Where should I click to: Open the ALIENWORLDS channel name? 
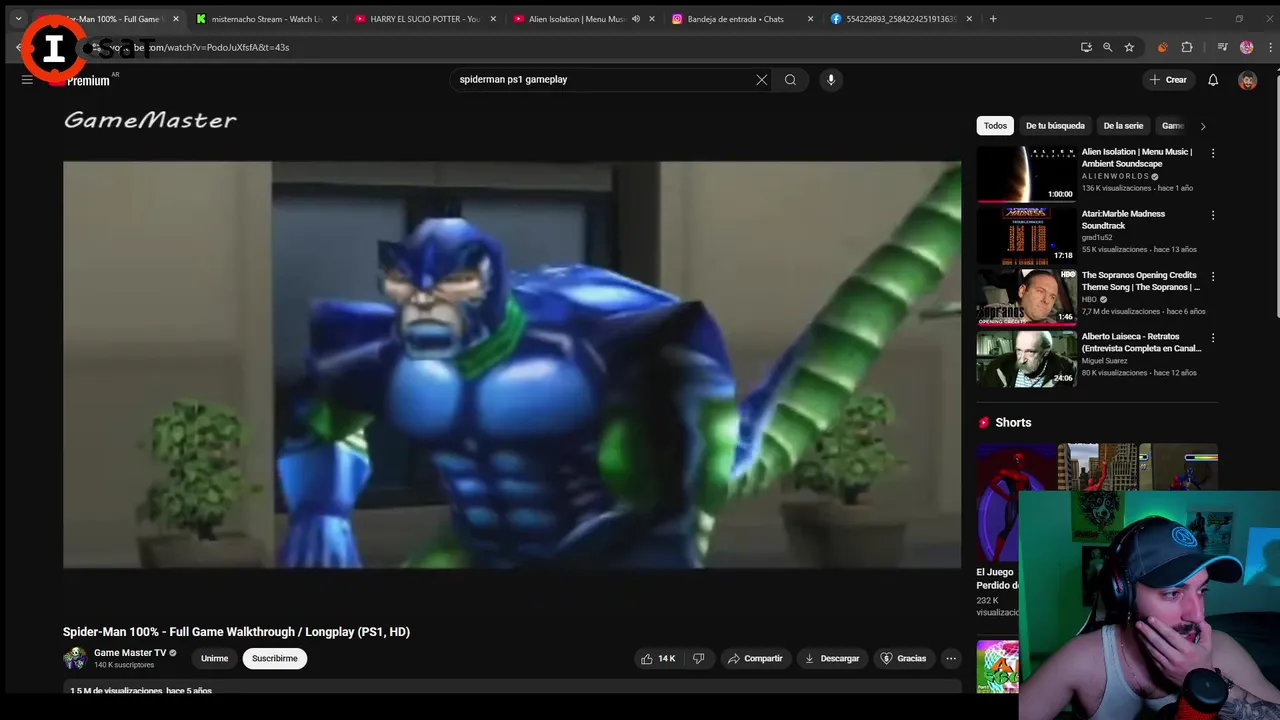(x=1115, y=176)
